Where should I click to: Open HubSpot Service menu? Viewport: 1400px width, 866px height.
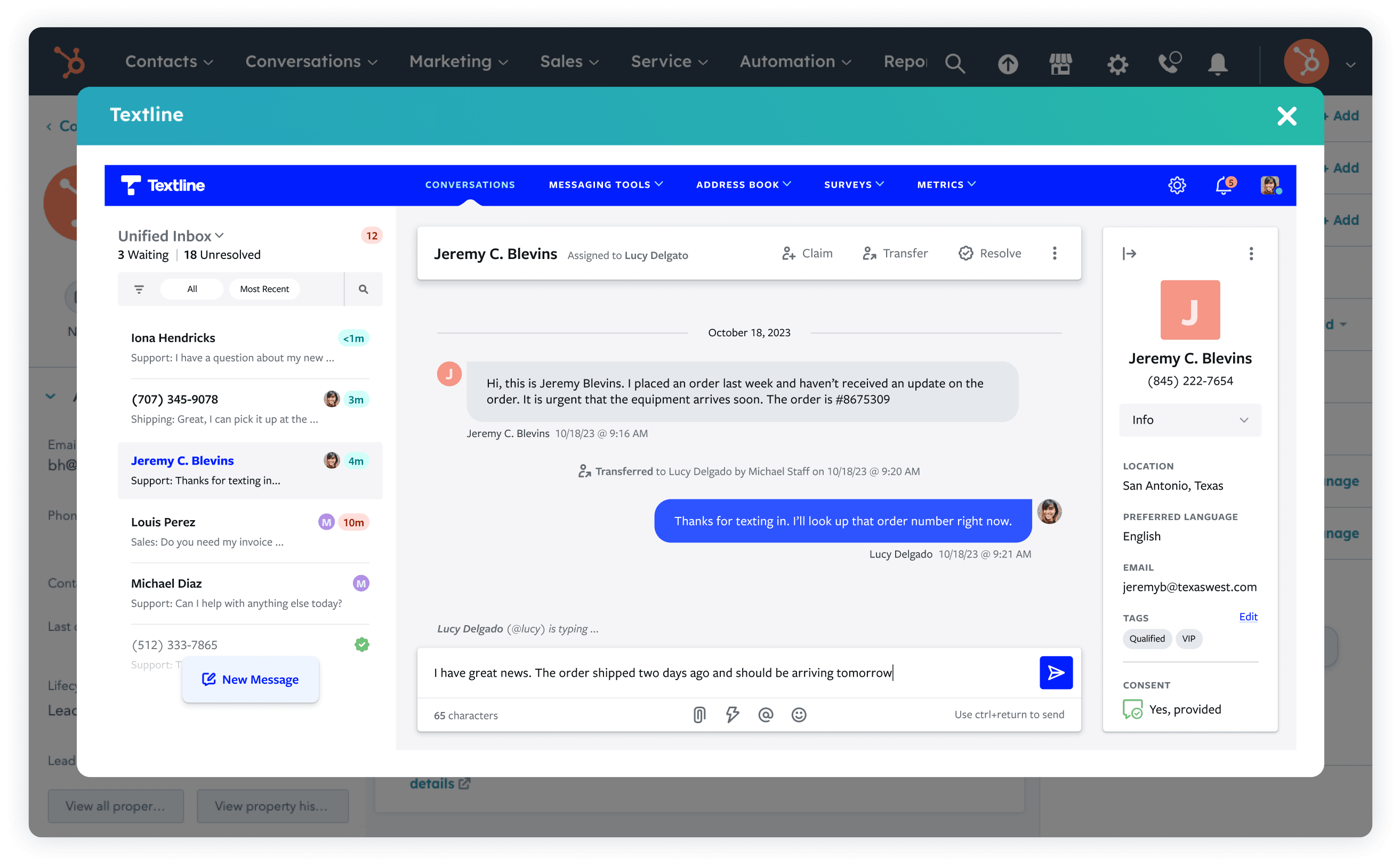click(669, 61)
